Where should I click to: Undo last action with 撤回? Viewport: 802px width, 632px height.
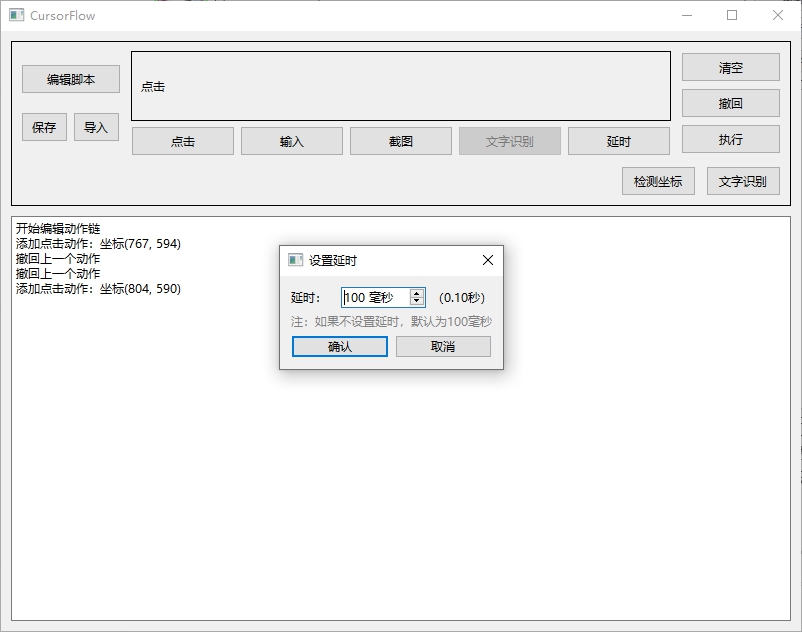tap(730, 103)
